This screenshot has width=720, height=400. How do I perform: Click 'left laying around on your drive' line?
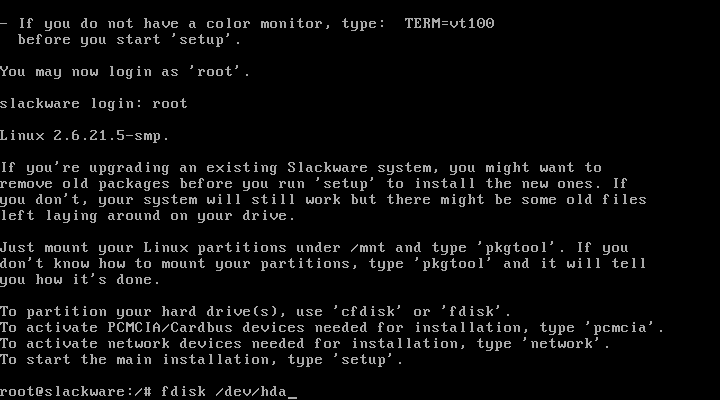click(147, 216)
